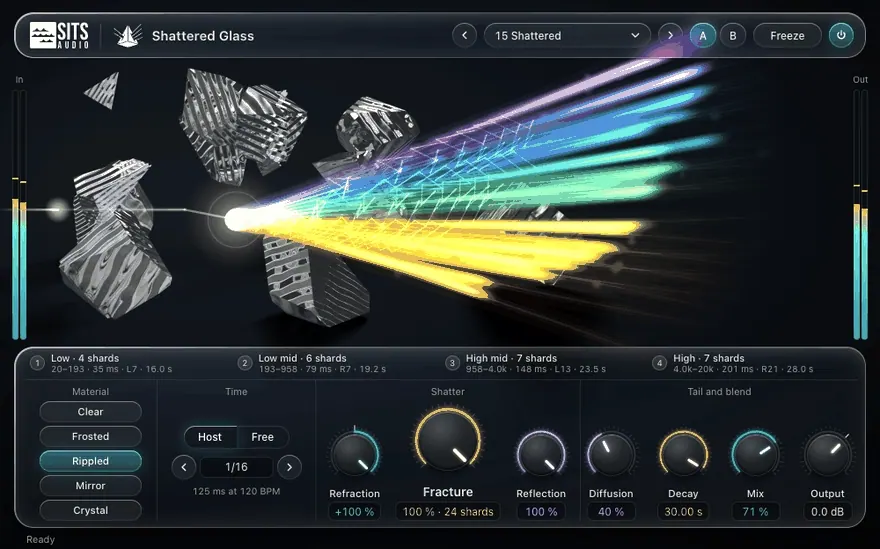The width and height of the screenshot is (880, 549).
Task: Step to the previous note division
Action: point(184,467)
